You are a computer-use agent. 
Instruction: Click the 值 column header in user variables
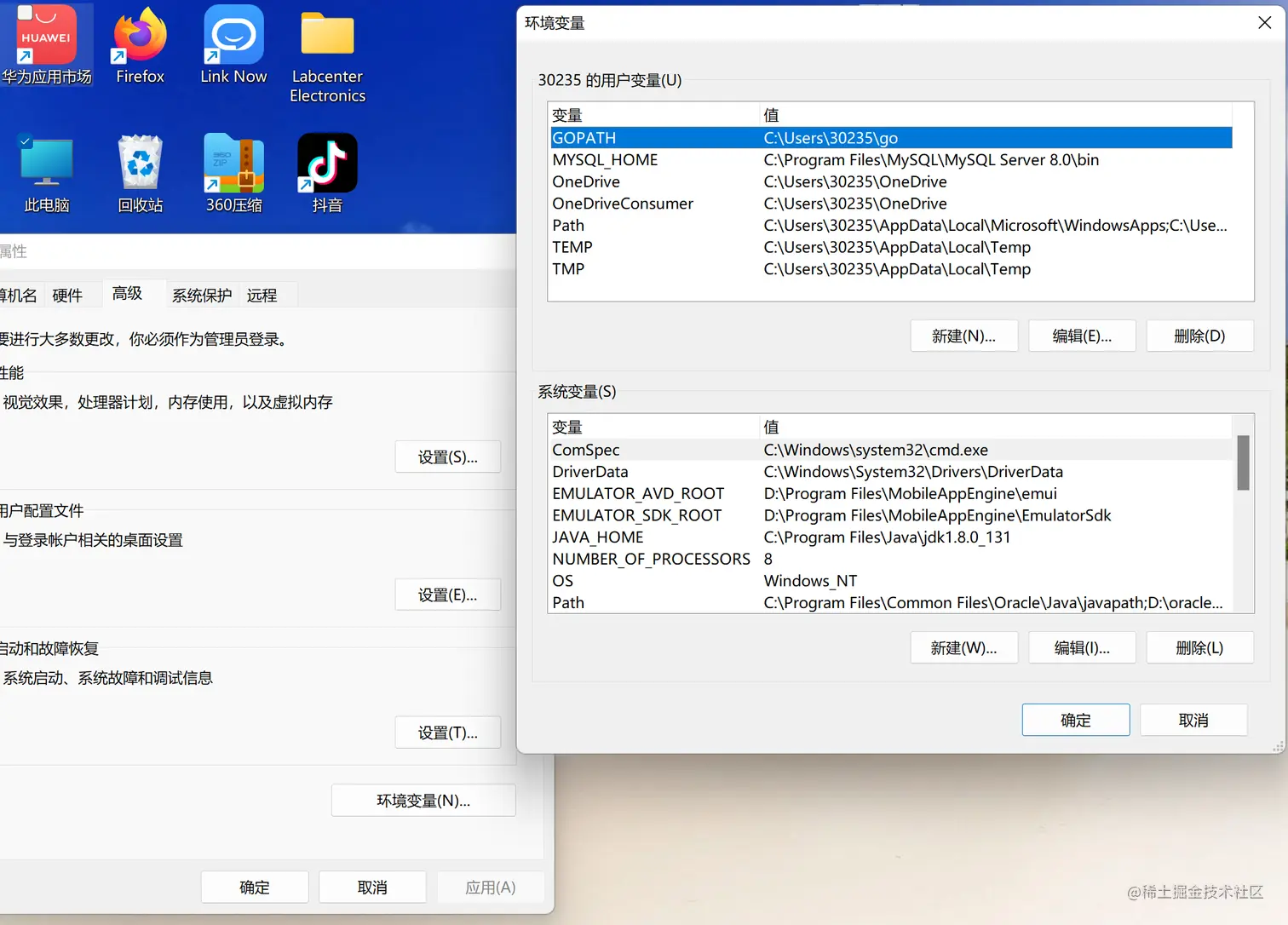996,115
